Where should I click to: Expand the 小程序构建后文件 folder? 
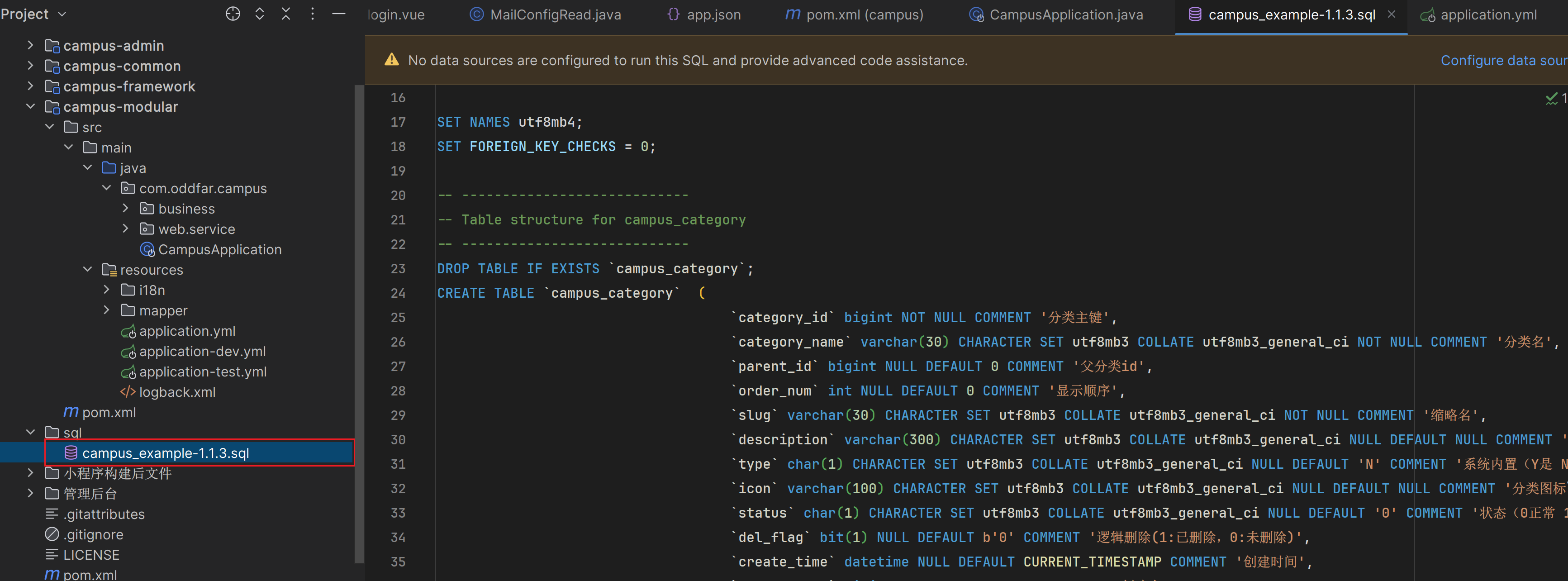pos(30,473)
